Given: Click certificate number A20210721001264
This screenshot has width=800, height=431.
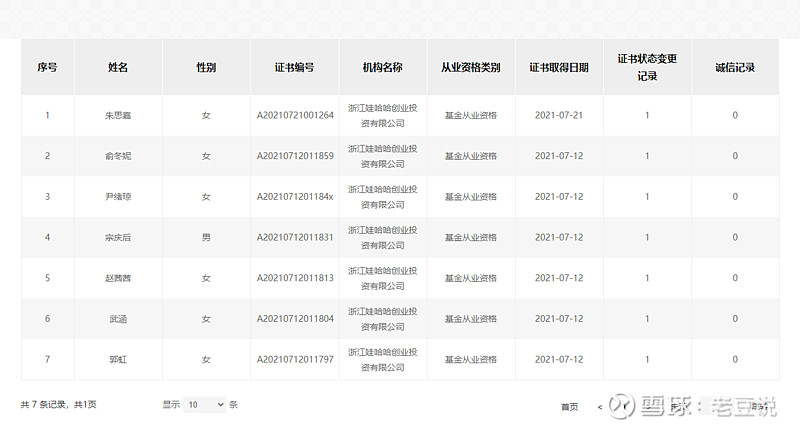Looking at the screenshot, I should pos(295,115).
